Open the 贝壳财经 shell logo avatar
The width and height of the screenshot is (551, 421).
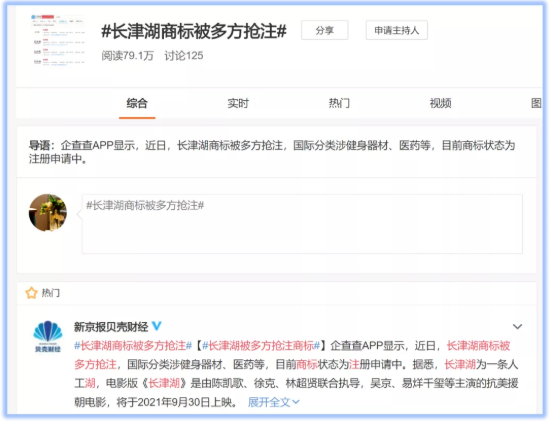48,336
